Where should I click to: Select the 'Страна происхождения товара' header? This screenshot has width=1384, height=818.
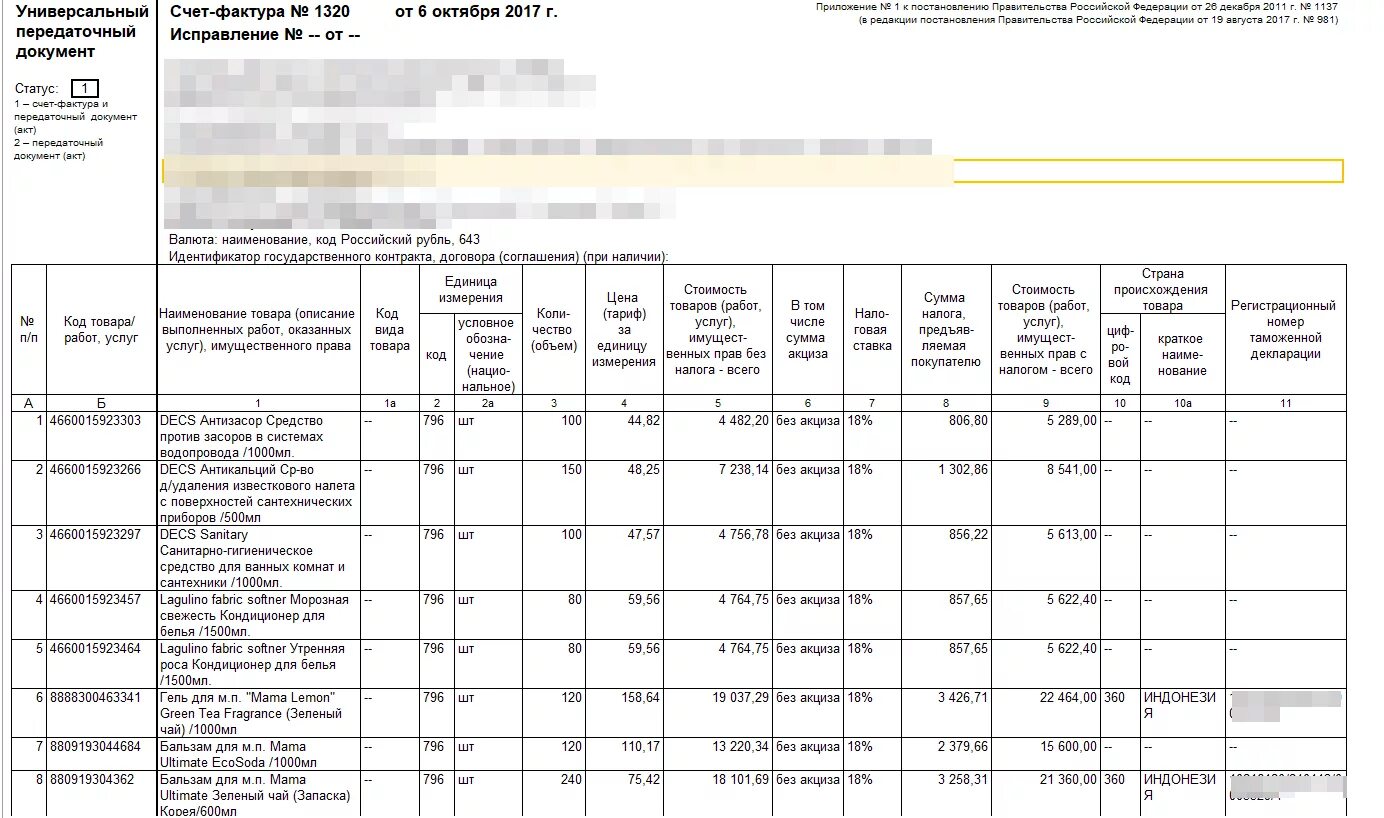click(1163, 290)
